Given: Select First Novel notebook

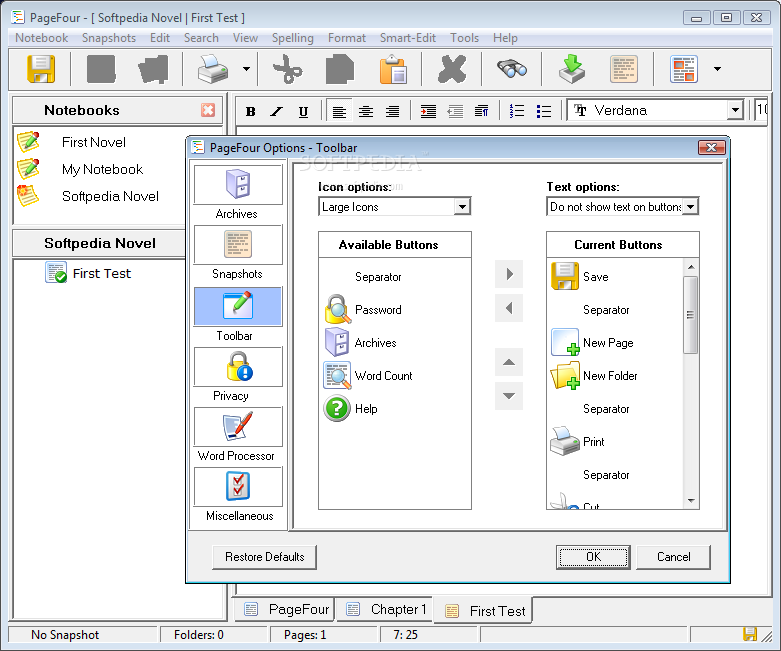Looking at the screenshot, I should tap(94, 142).
